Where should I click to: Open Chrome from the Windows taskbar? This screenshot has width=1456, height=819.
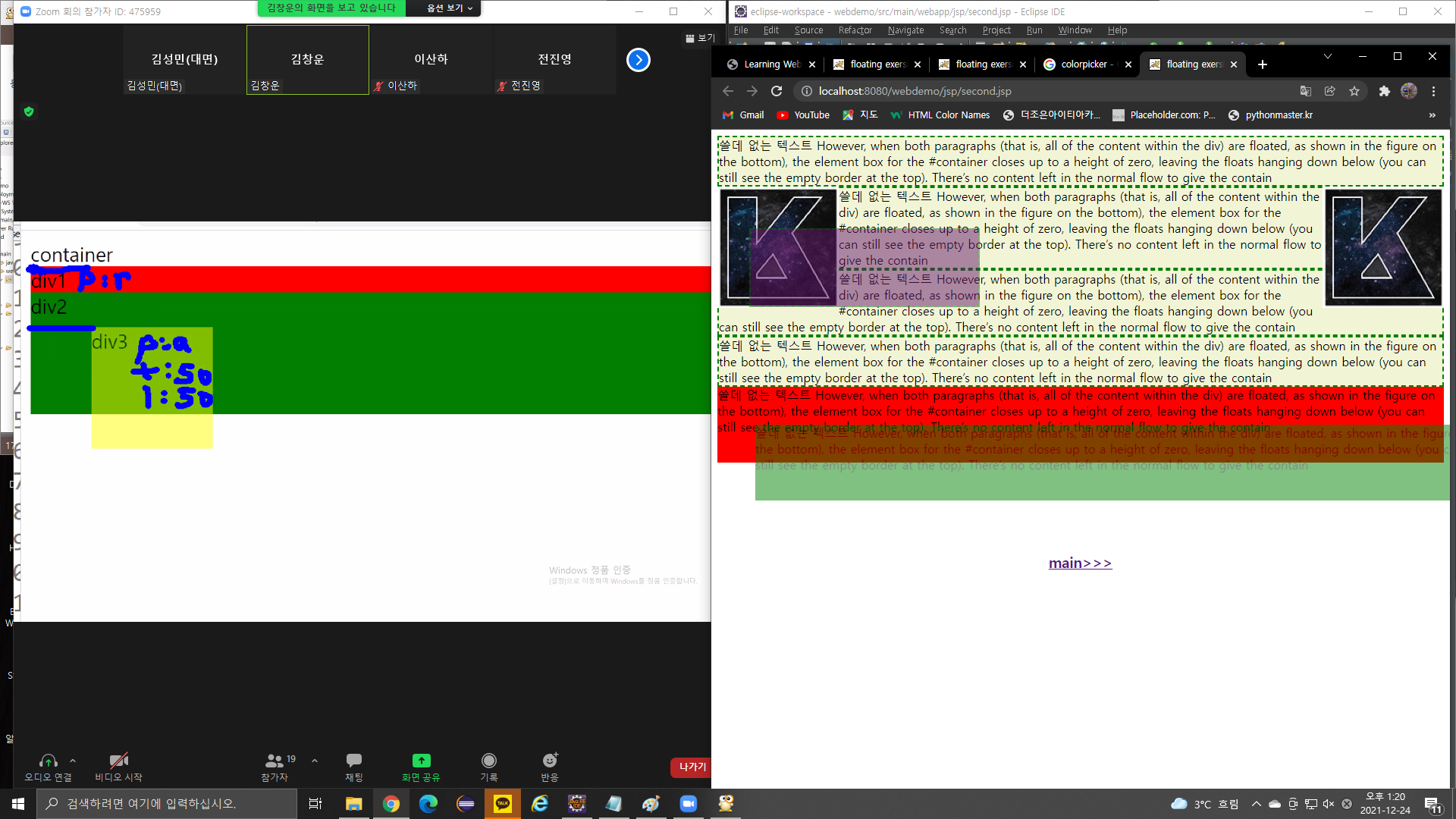coord(391,804)
